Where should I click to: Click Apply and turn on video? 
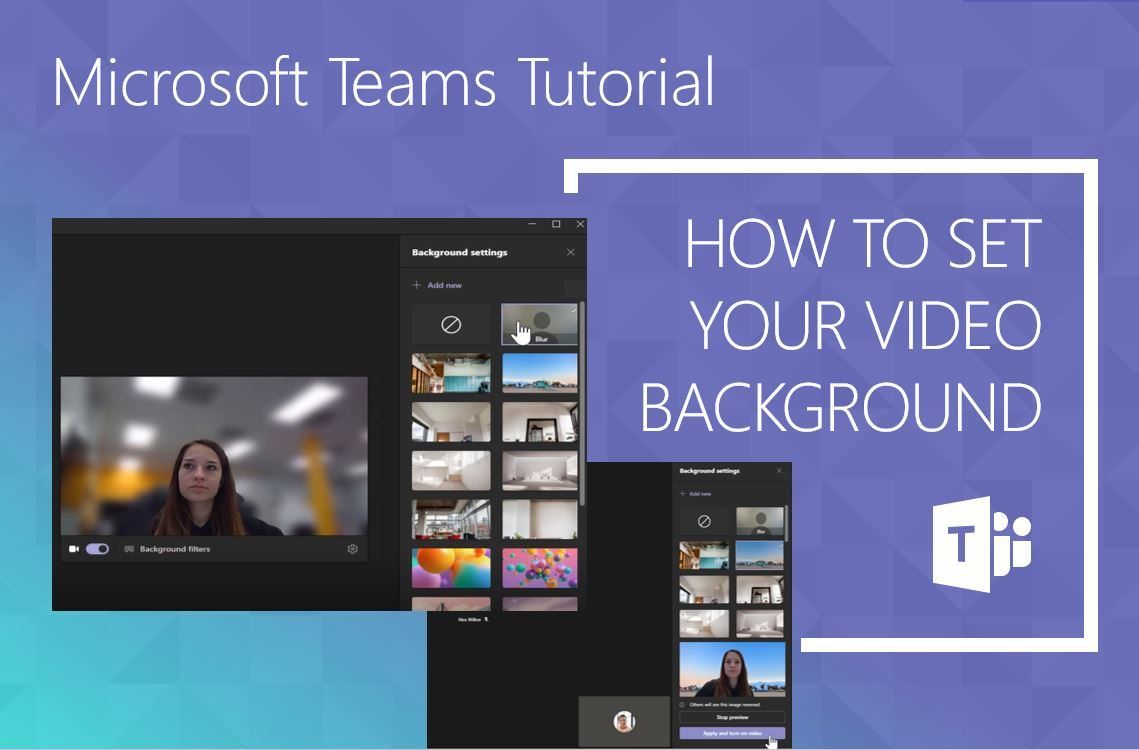pyautogui.click(x=732, y=733)
